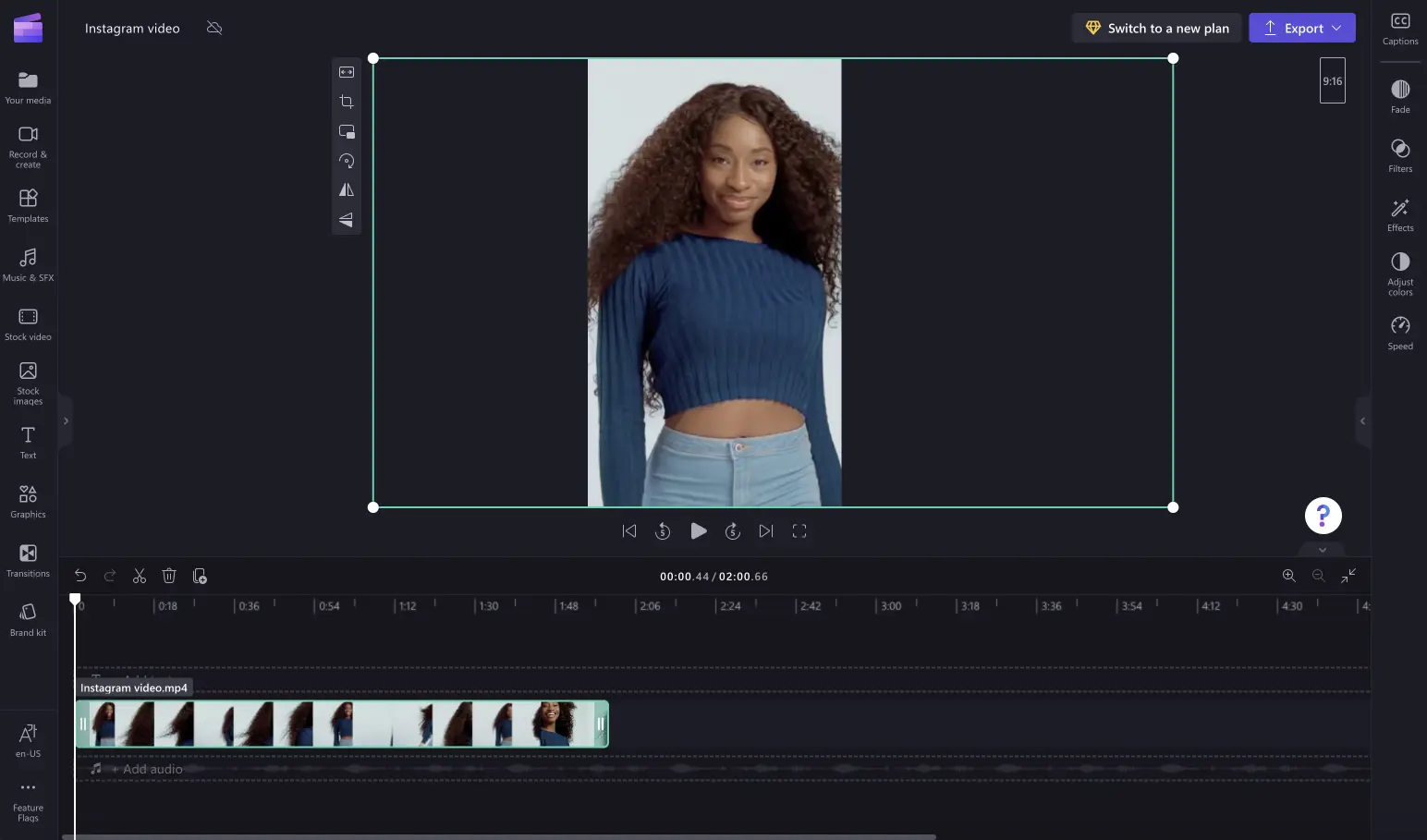Viewport: 1427px width, 840px height.
Task: Flip the clip horizontally
Action: tap(347, 189)
